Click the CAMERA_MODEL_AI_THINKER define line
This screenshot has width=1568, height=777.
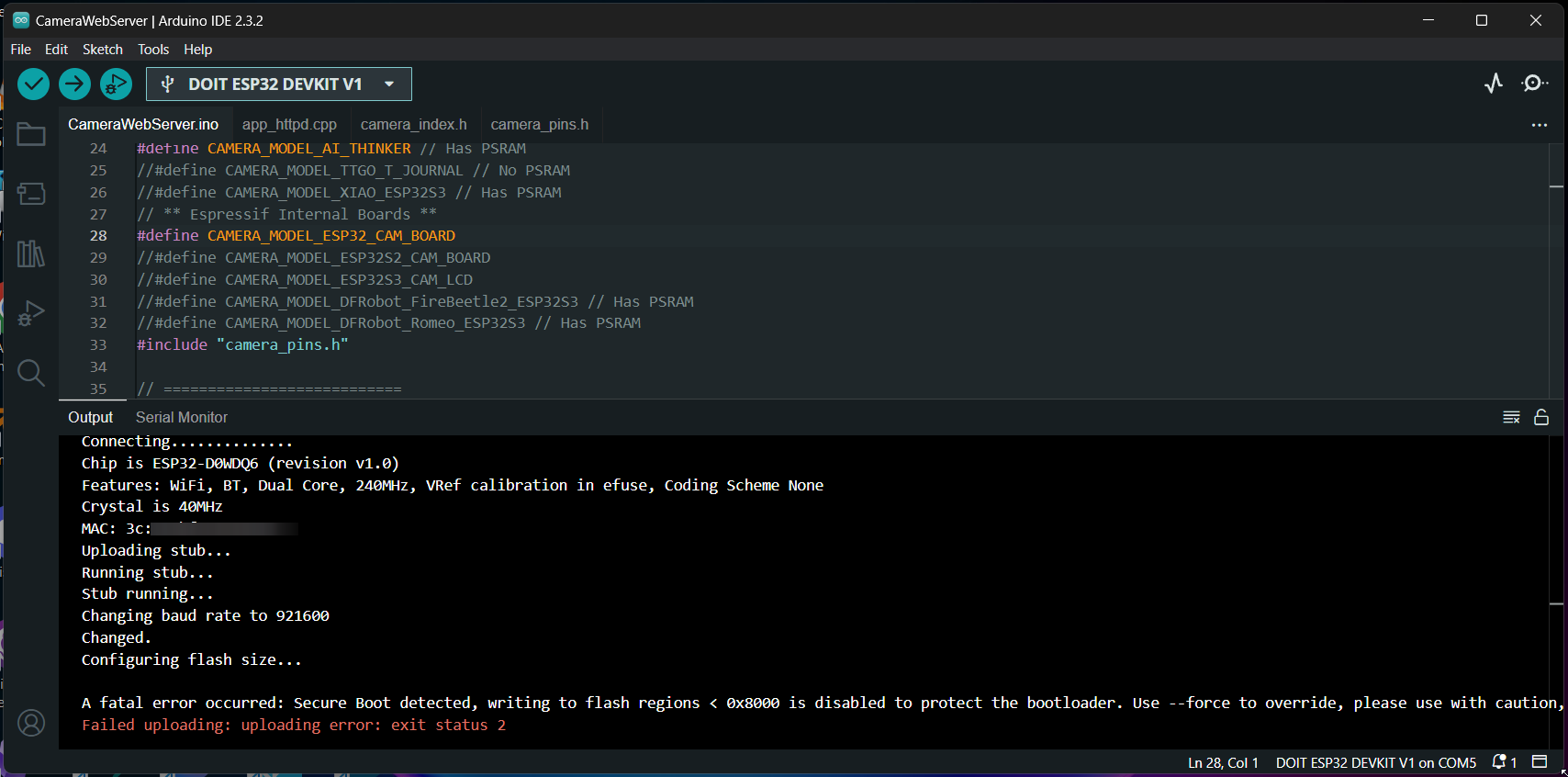point(331,149)
